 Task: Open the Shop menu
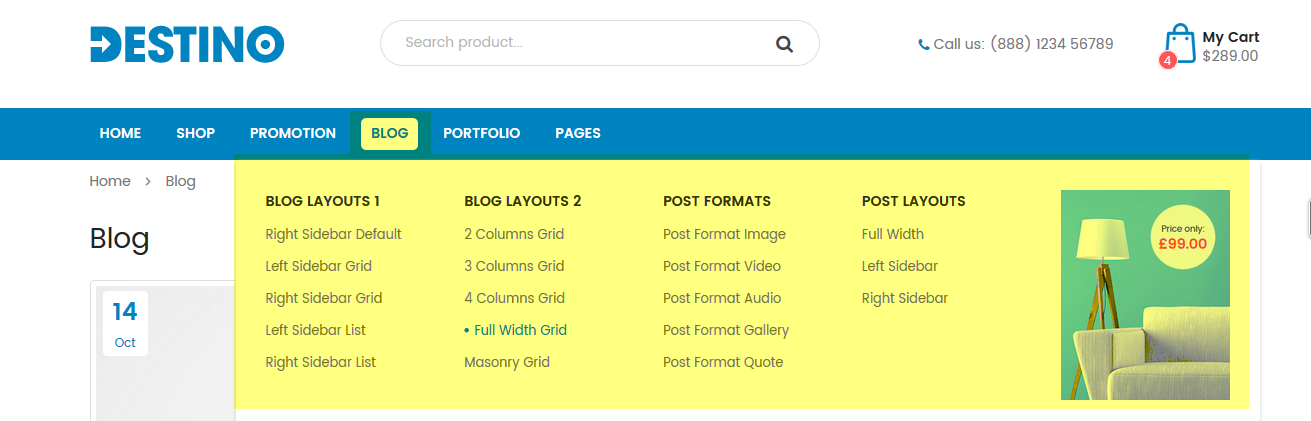pyautogui.click(x=195, y=133)
